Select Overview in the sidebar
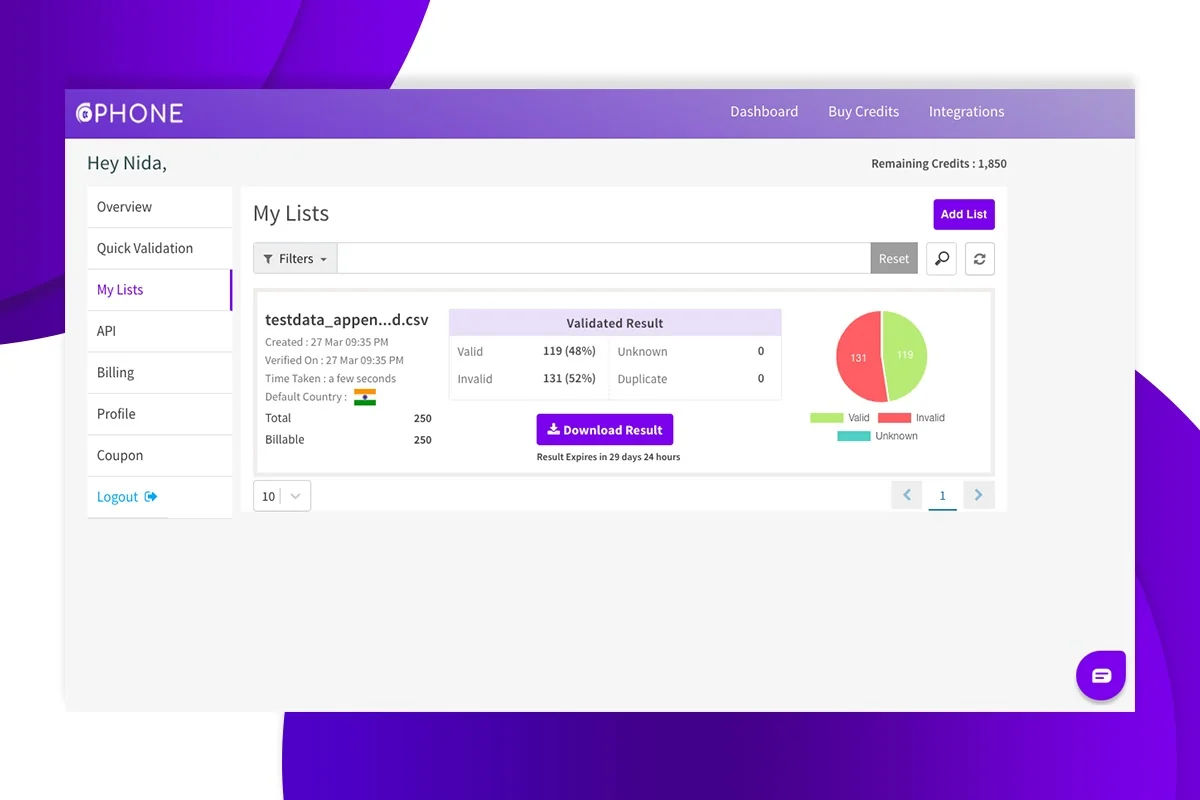Image resolution: width=1200 pixels, height=800 pixels. coord(159,207)
